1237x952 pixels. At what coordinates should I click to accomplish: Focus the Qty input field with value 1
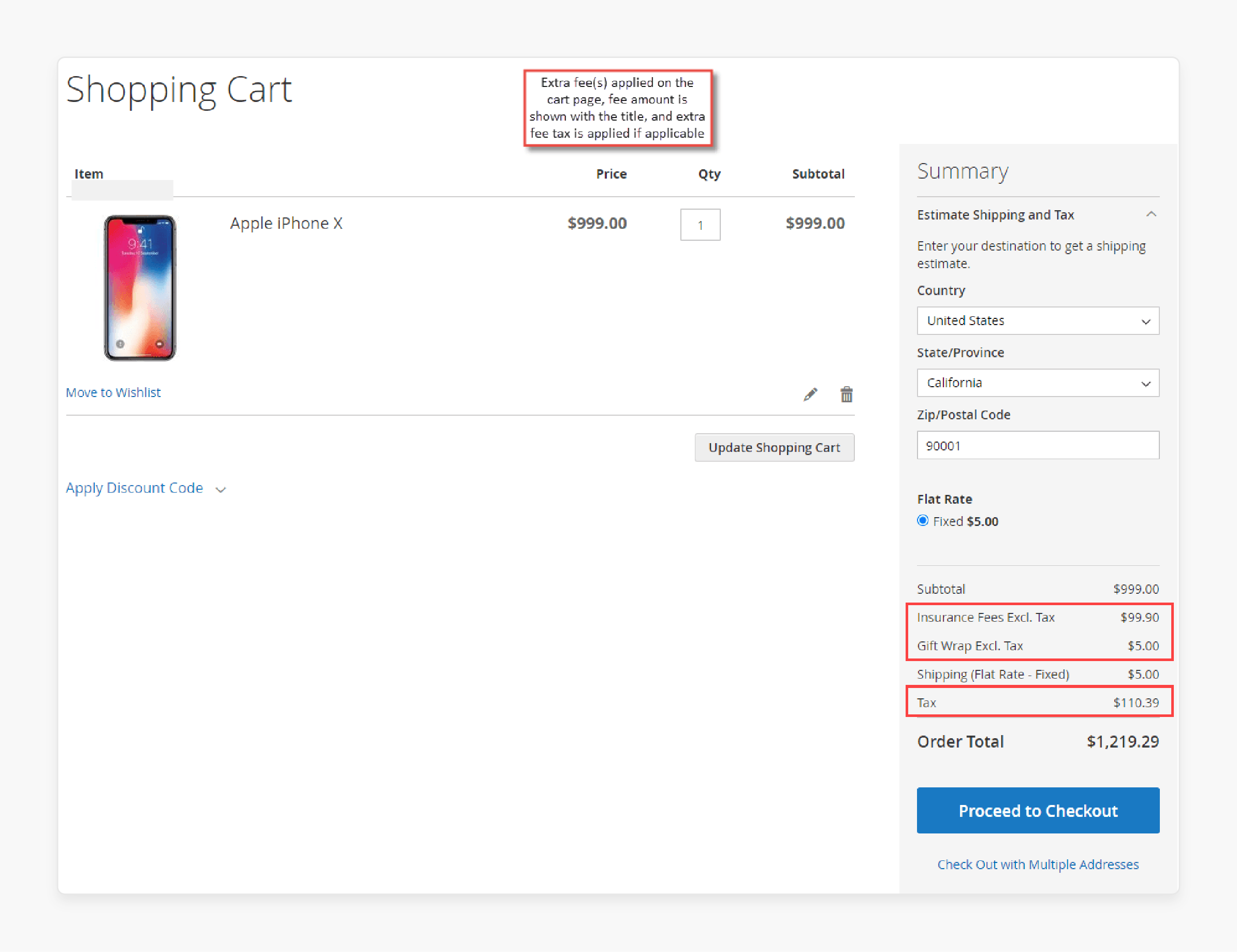pos(700,225)
